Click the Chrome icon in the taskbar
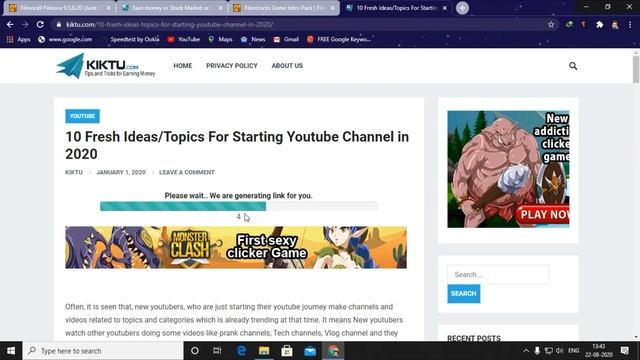This screenshot has height=360, width=640. [x=333, y=351]
